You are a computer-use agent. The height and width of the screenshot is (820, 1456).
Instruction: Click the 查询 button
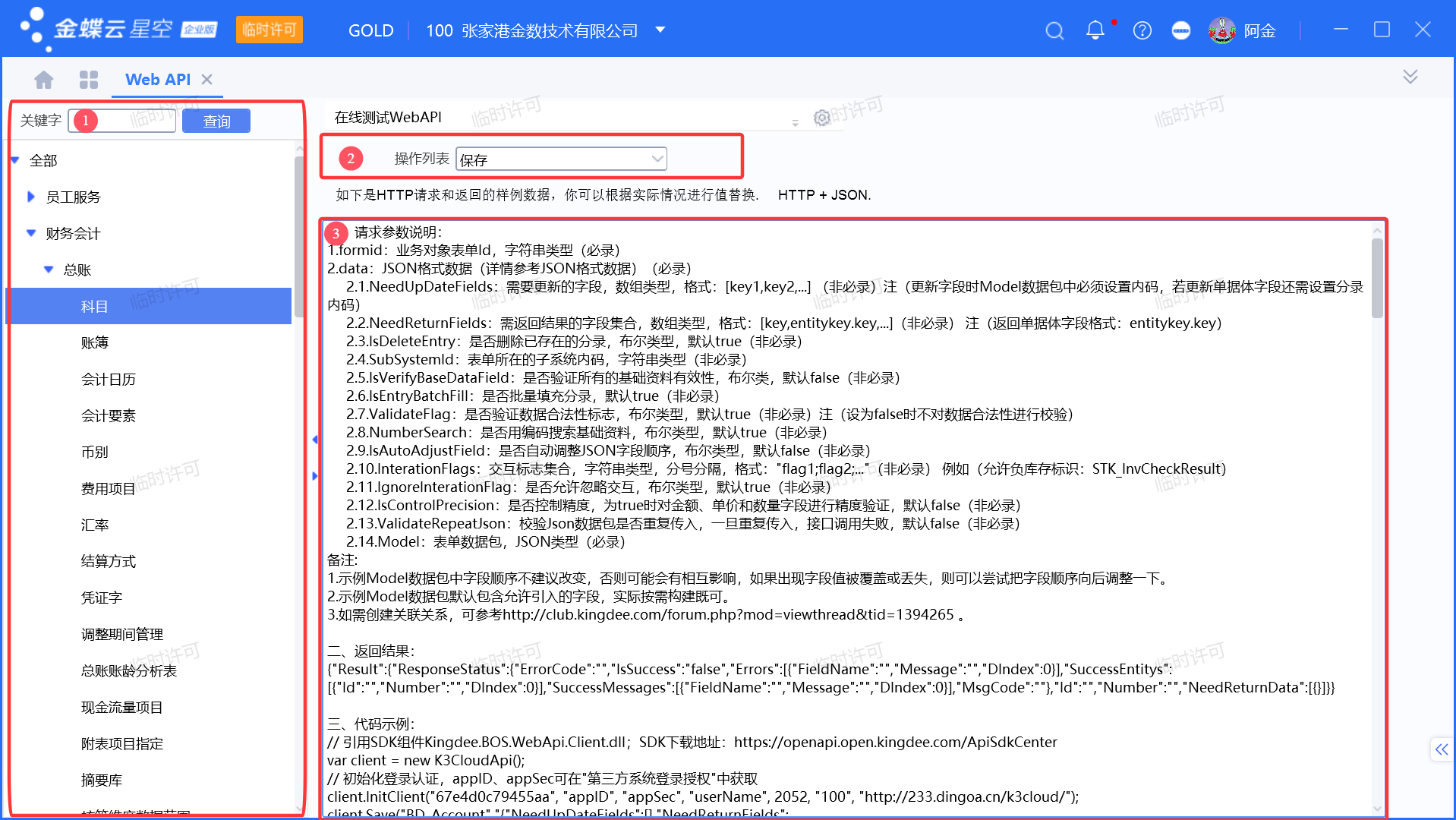pyautogui.click(x=216, y=121)
